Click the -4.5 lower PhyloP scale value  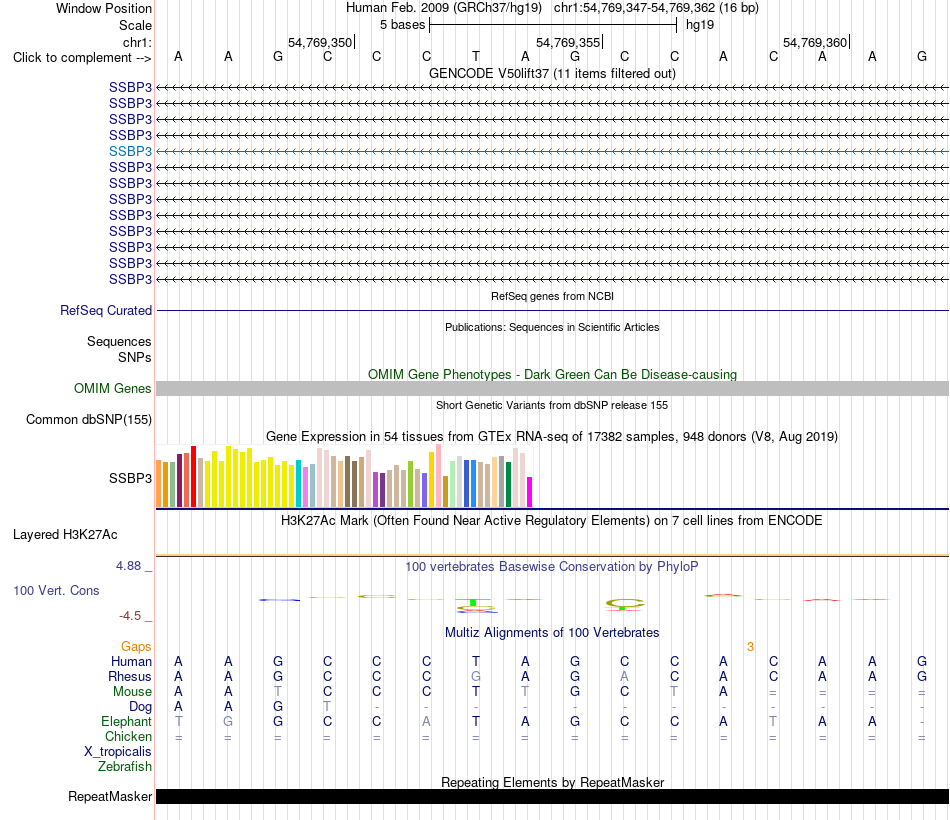click(x=130, y=616)
